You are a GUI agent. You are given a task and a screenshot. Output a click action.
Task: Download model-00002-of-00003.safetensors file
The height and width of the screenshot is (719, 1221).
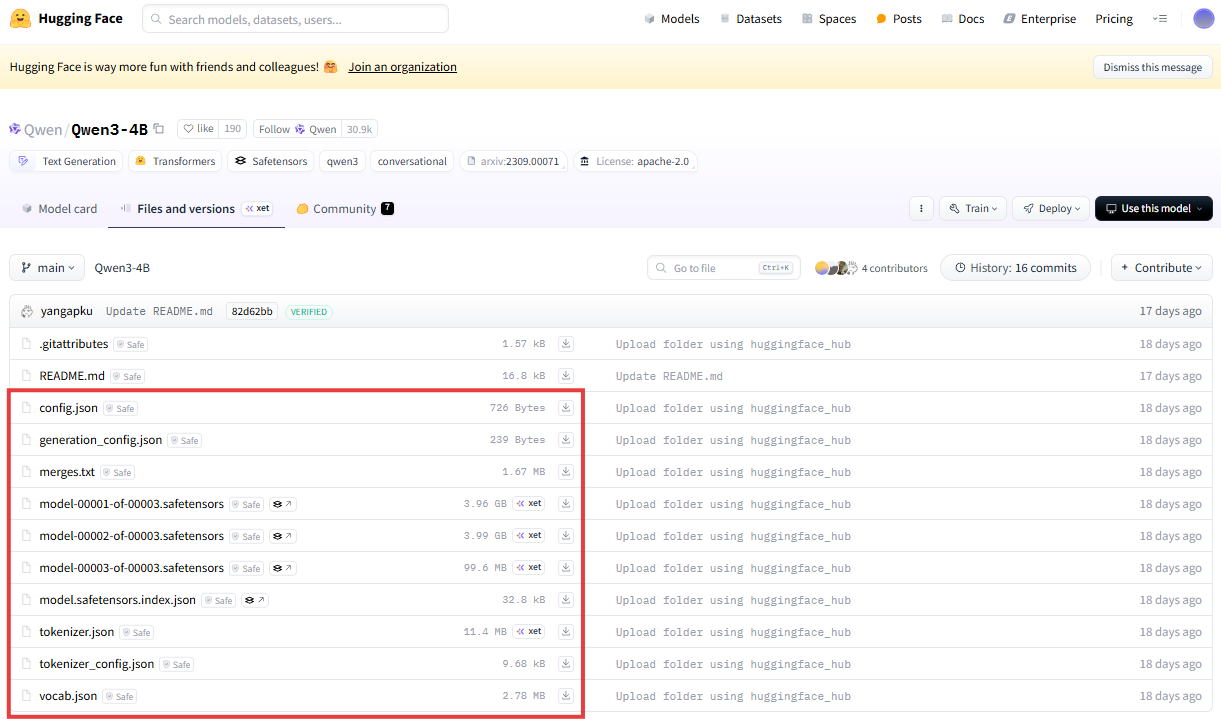pos(565,536)
